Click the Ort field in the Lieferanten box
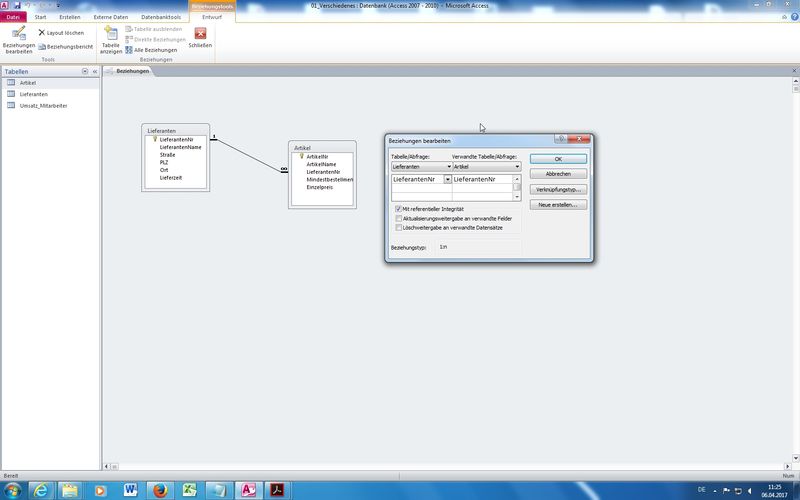Screen dimensions: 800x500 pos(164,170)
